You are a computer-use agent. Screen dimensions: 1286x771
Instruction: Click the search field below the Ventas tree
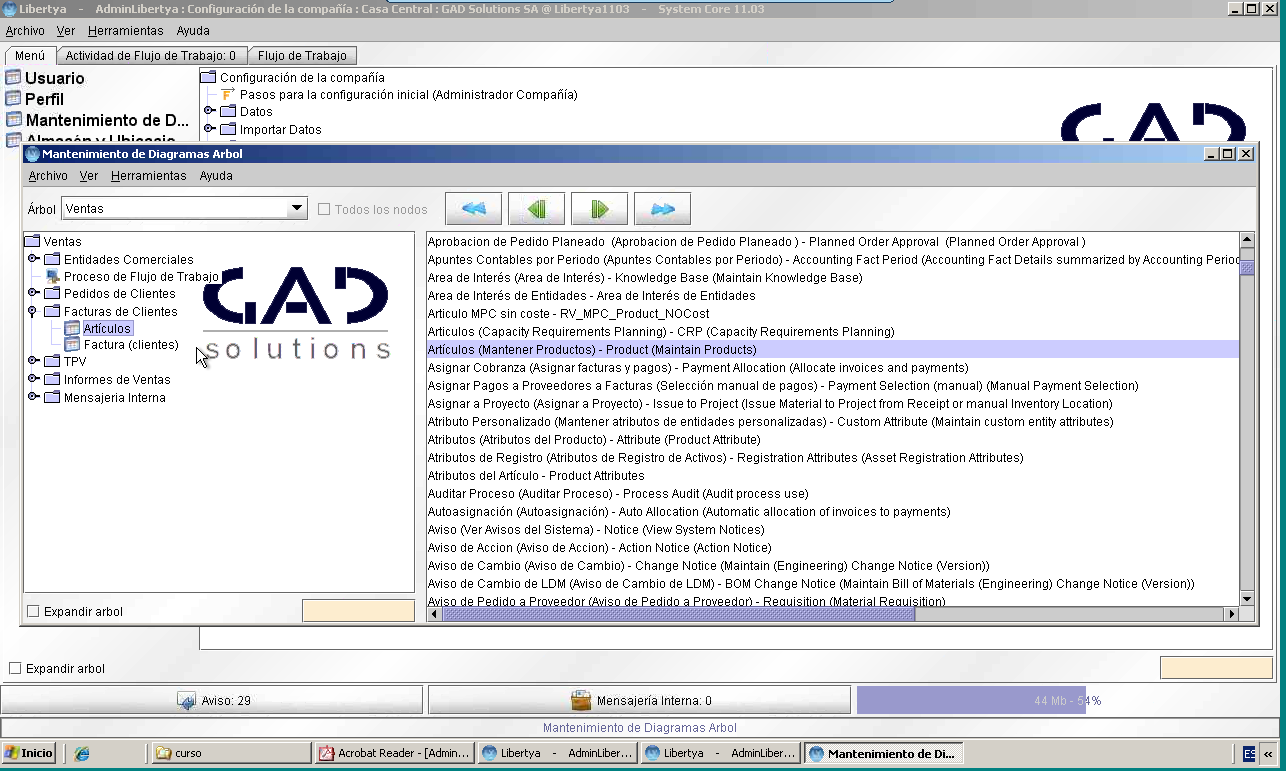[x=358, y=611]
